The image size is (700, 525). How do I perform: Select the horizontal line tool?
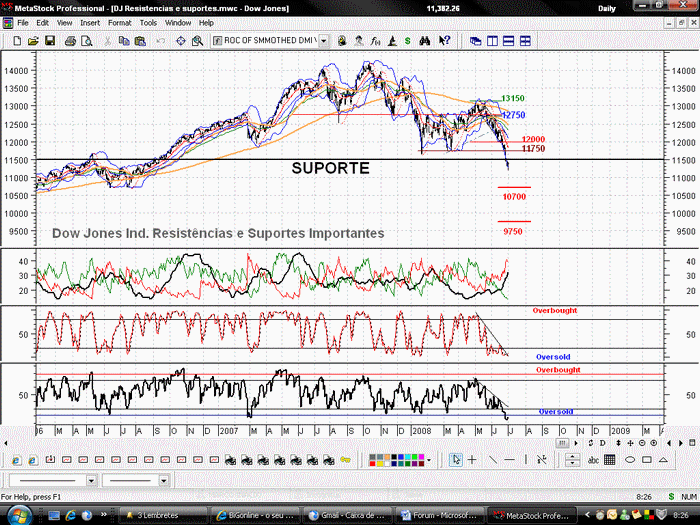(509, 459)
